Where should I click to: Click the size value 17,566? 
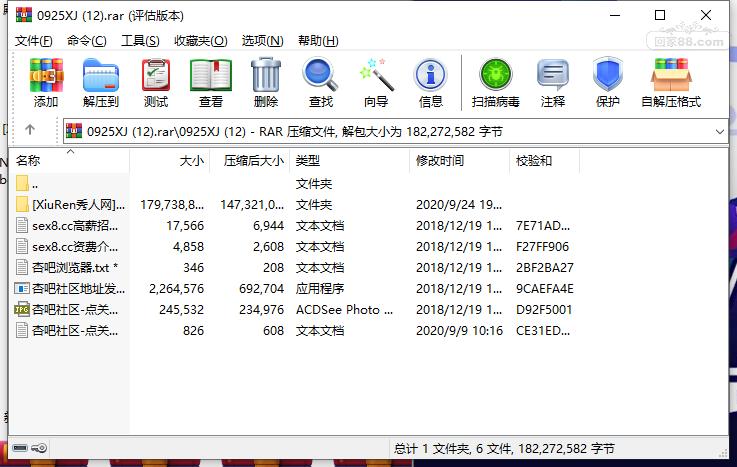pyautogui.click(x=185, y=226)
